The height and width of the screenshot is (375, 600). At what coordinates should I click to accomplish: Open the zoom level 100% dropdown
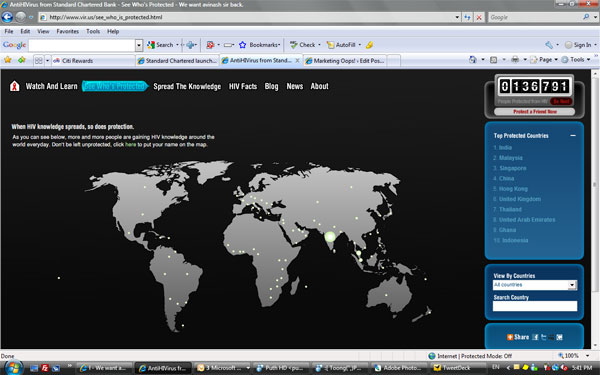click(x=587, y=356)
